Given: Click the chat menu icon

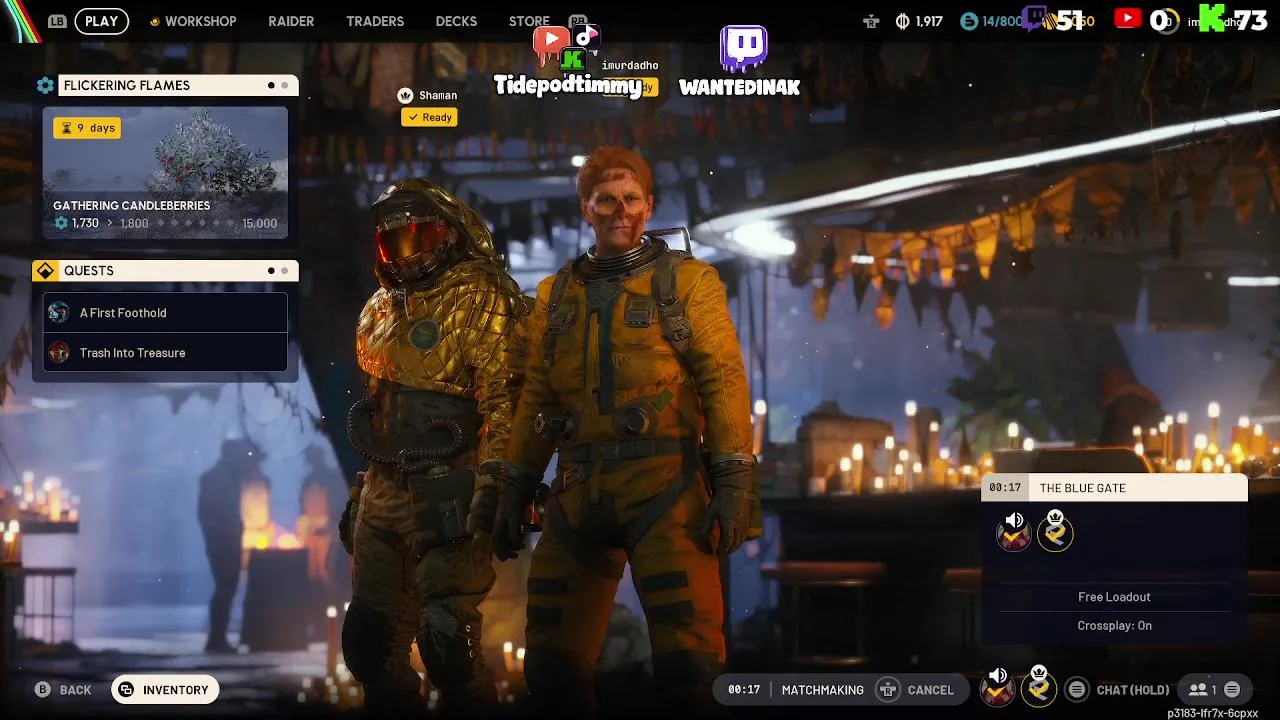Looking at the screenshot, I should point(1076,690).
